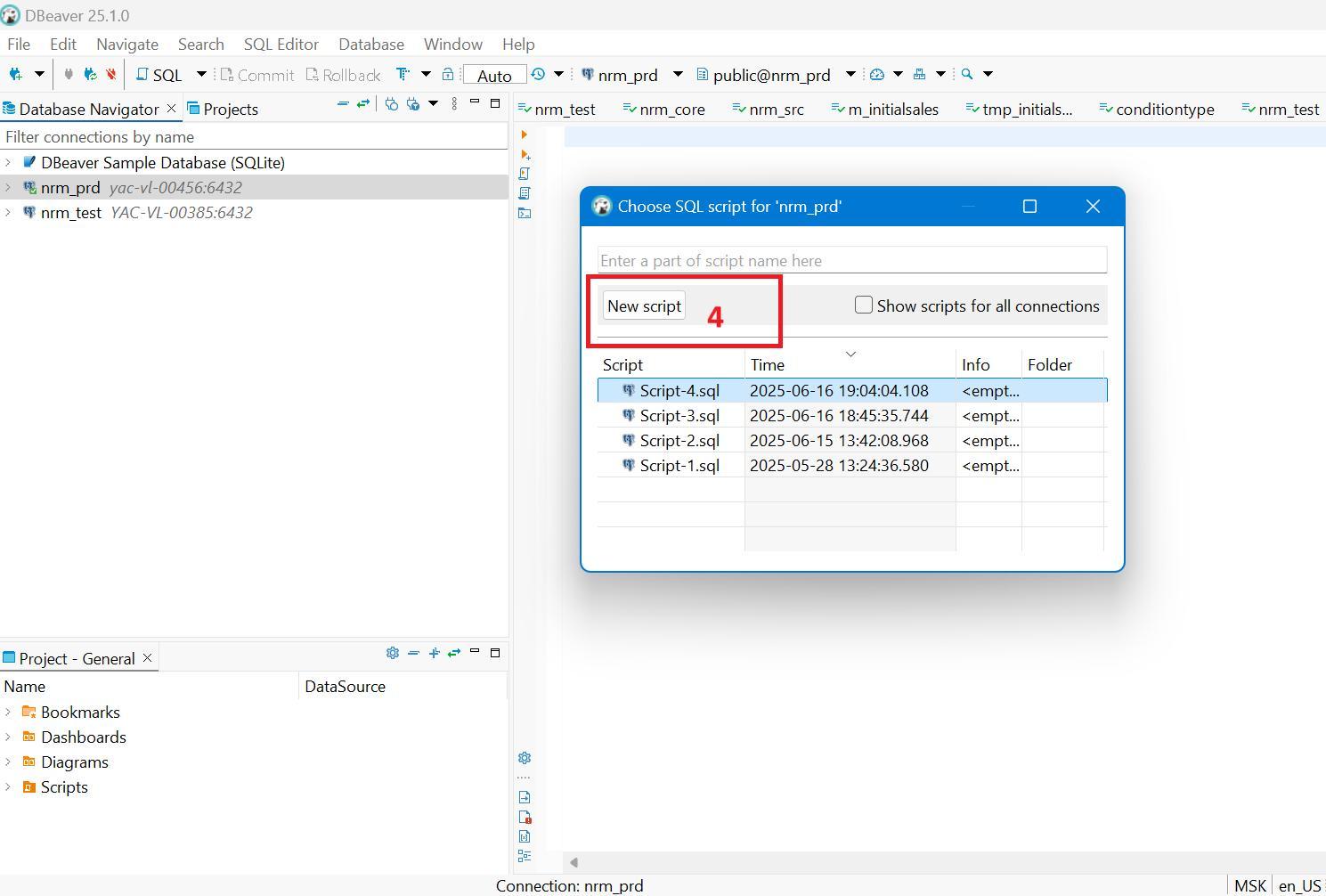Enable Show scripts for all connections

click(863, 305)
